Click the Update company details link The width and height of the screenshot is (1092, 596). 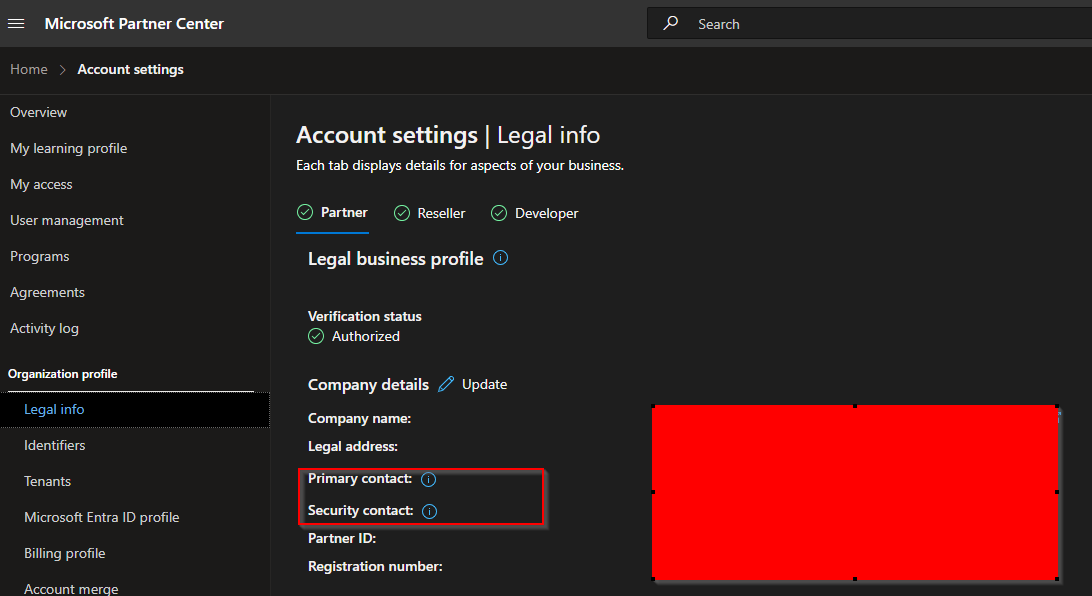point(484,384)
